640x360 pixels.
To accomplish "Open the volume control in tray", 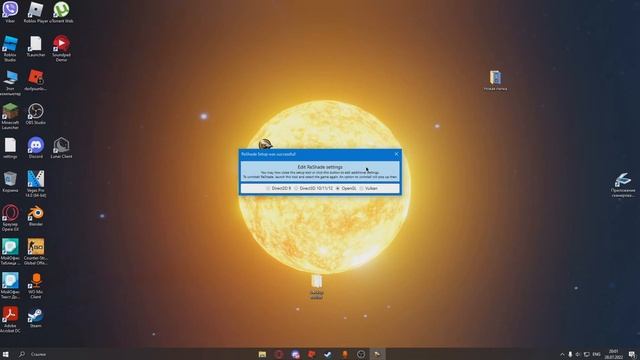I will coord(578,354).
